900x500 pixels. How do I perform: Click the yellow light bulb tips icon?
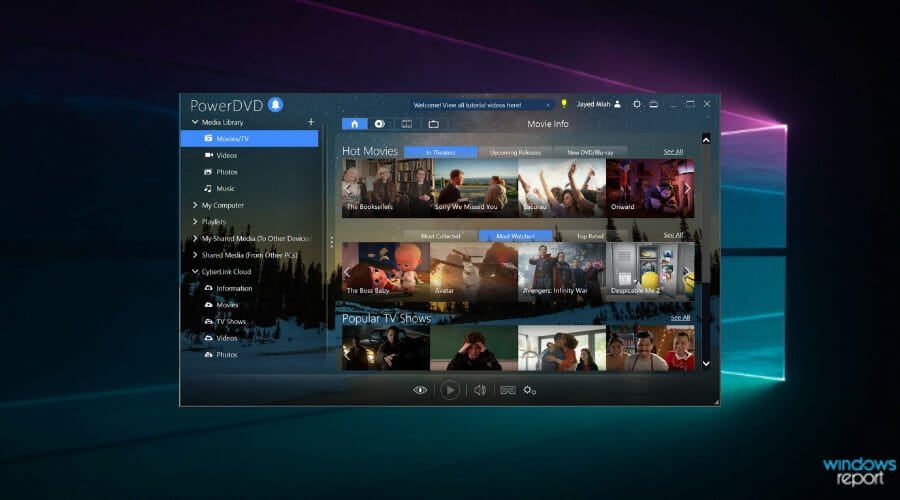[x=564, y=104]
